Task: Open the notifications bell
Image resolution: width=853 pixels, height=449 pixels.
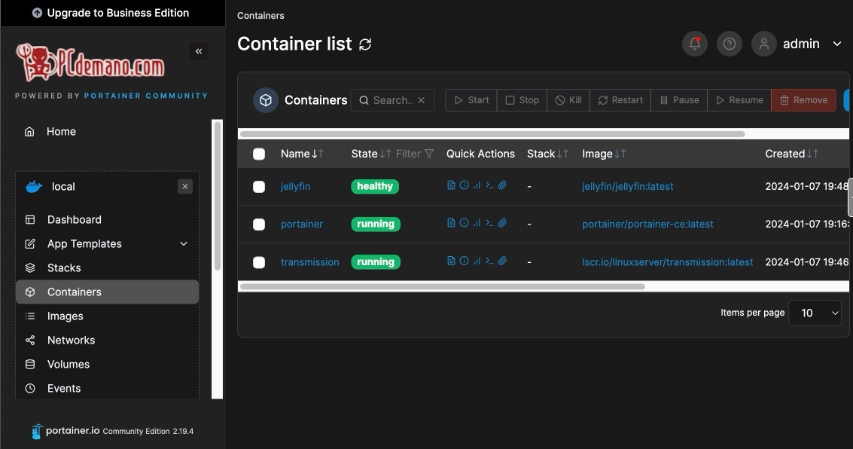Action: click(x=695, y=44)
